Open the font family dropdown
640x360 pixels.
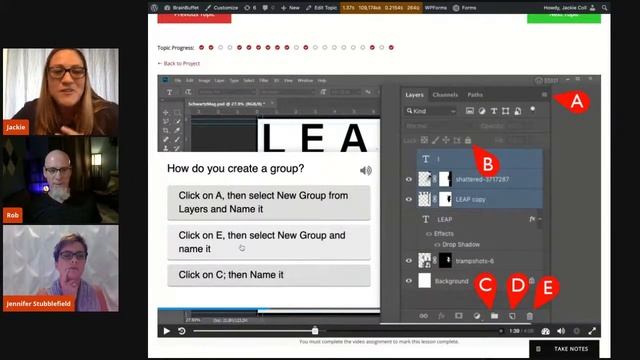tap(227, 92)
